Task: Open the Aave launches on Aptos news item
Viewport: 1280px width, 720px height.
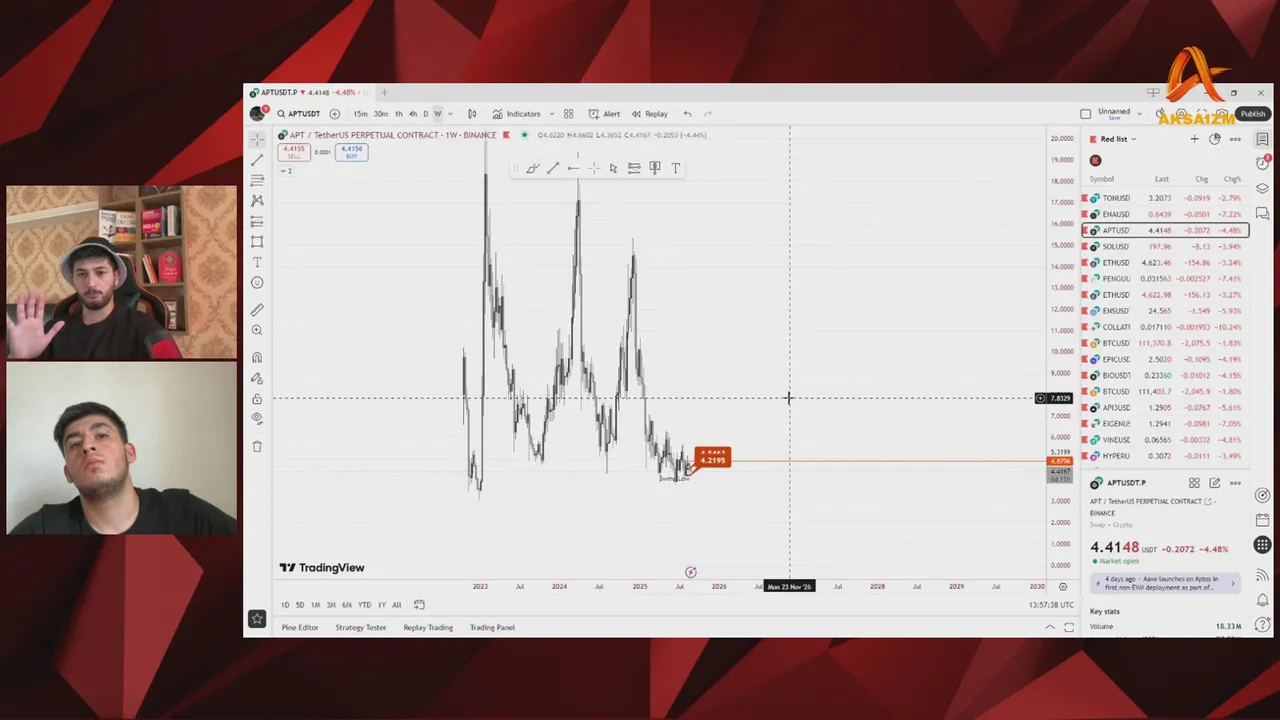Action: [1164, 583]
